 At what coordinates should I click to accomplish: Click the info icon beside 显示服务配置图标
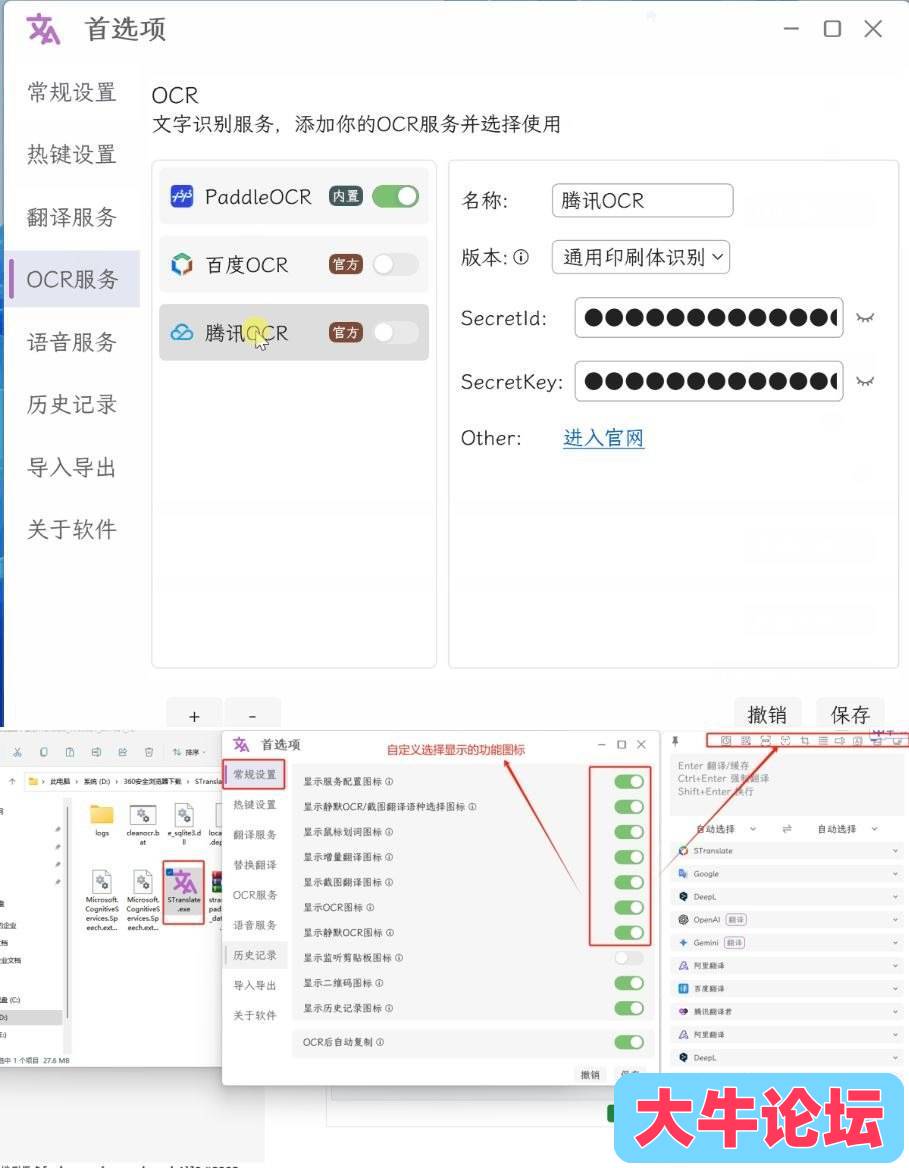tap(390, 781)
